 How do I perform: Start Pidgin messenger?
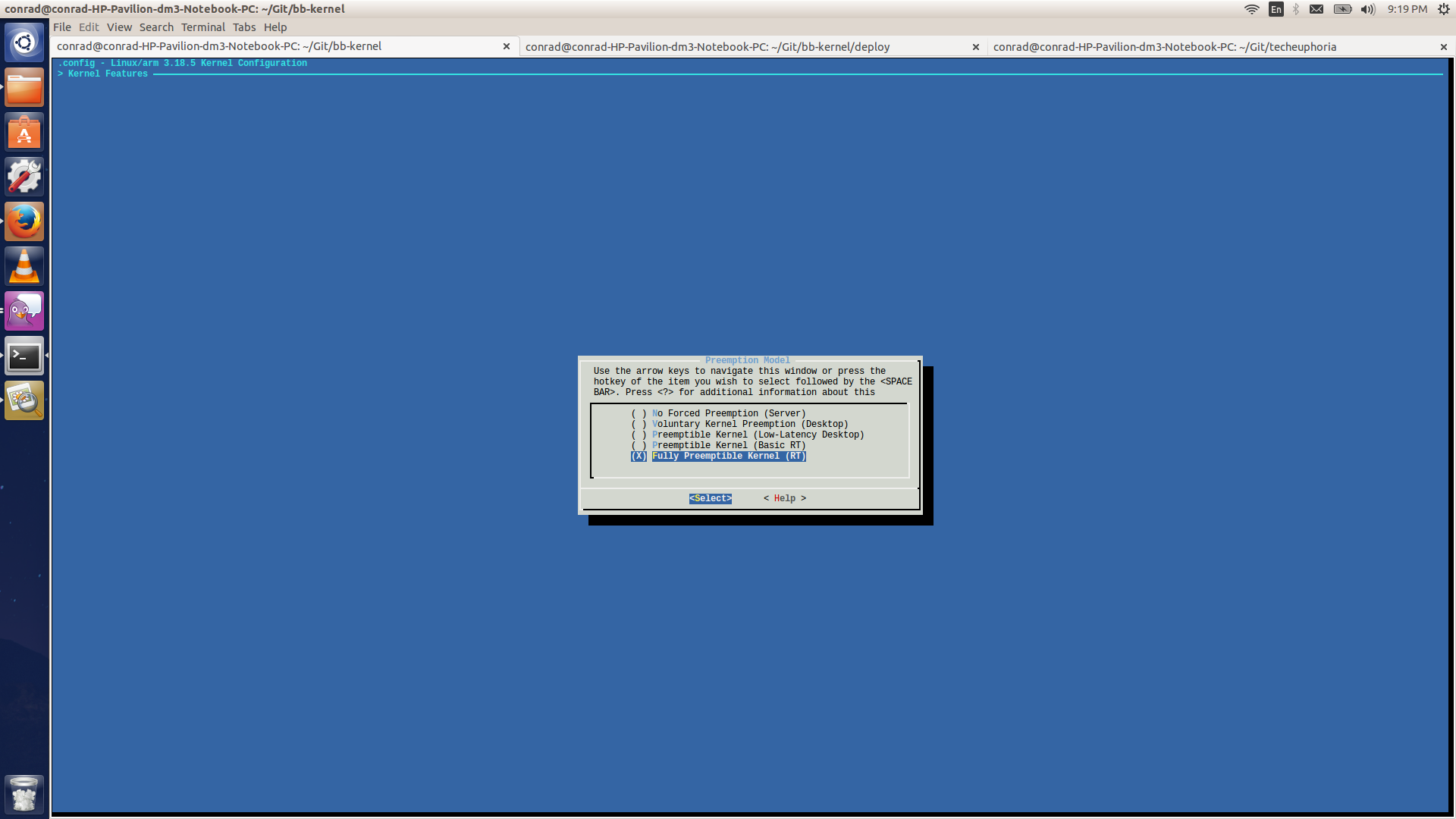pyautogui.click(x=24, y=310)
